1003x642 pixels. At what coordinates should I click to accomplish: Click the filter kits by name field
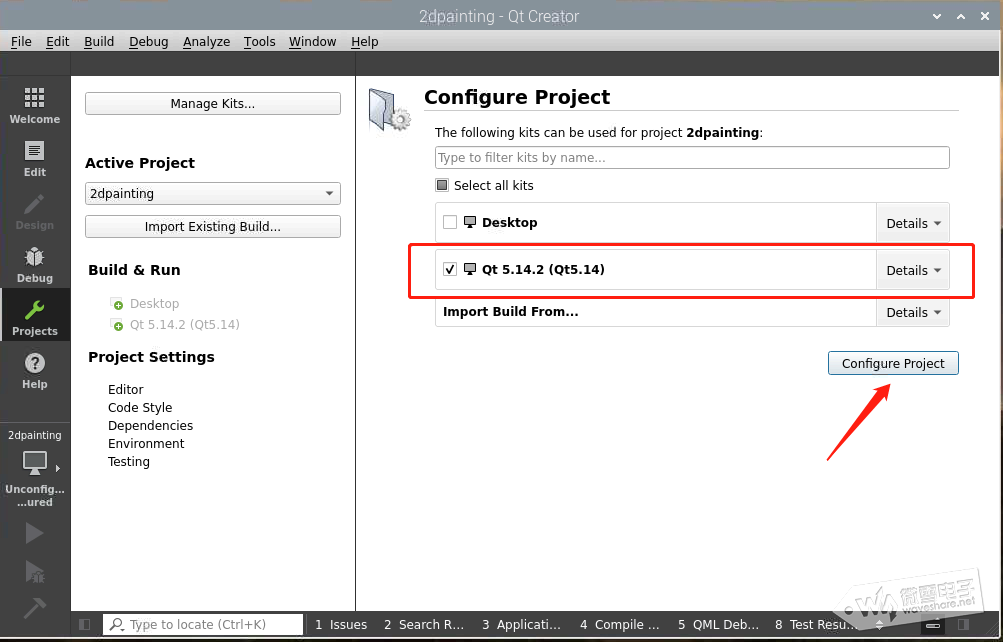(x=692, y=158)
